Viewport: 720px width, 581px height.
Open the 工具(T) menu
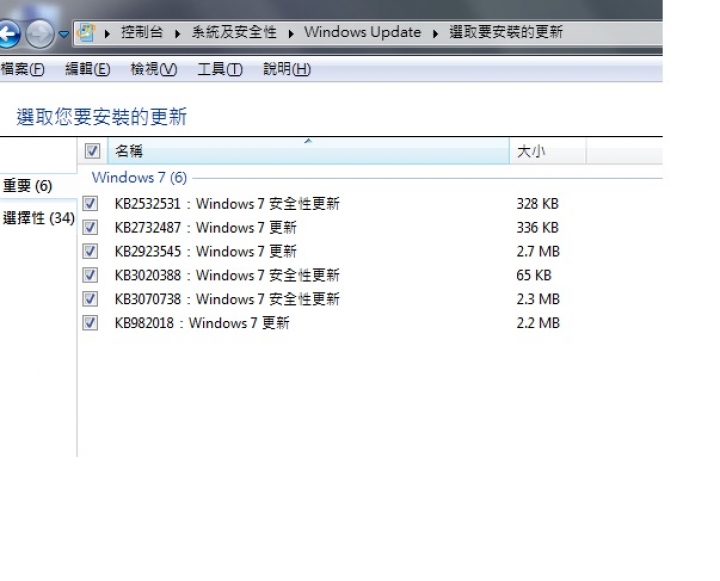(x=220, y=69)
